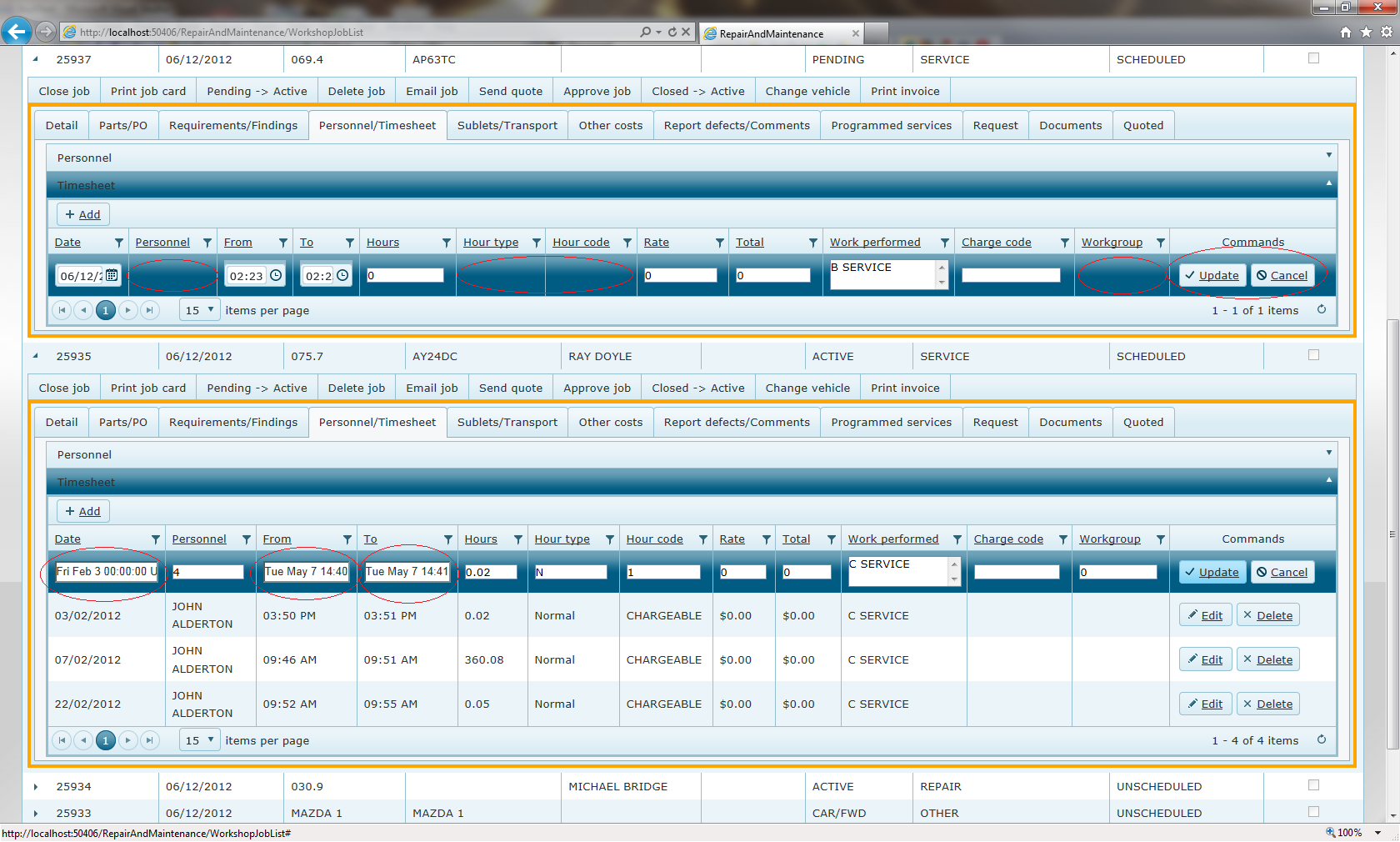Click the Hour type filter icon in job 25935 timesheet

point(610,539)
